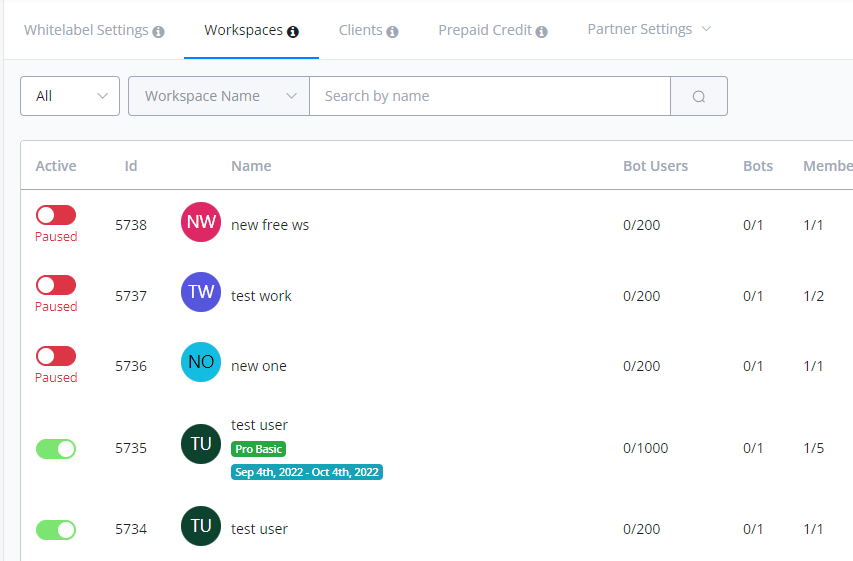
Task: Click the TW avatar for test work
Action: 201,292
